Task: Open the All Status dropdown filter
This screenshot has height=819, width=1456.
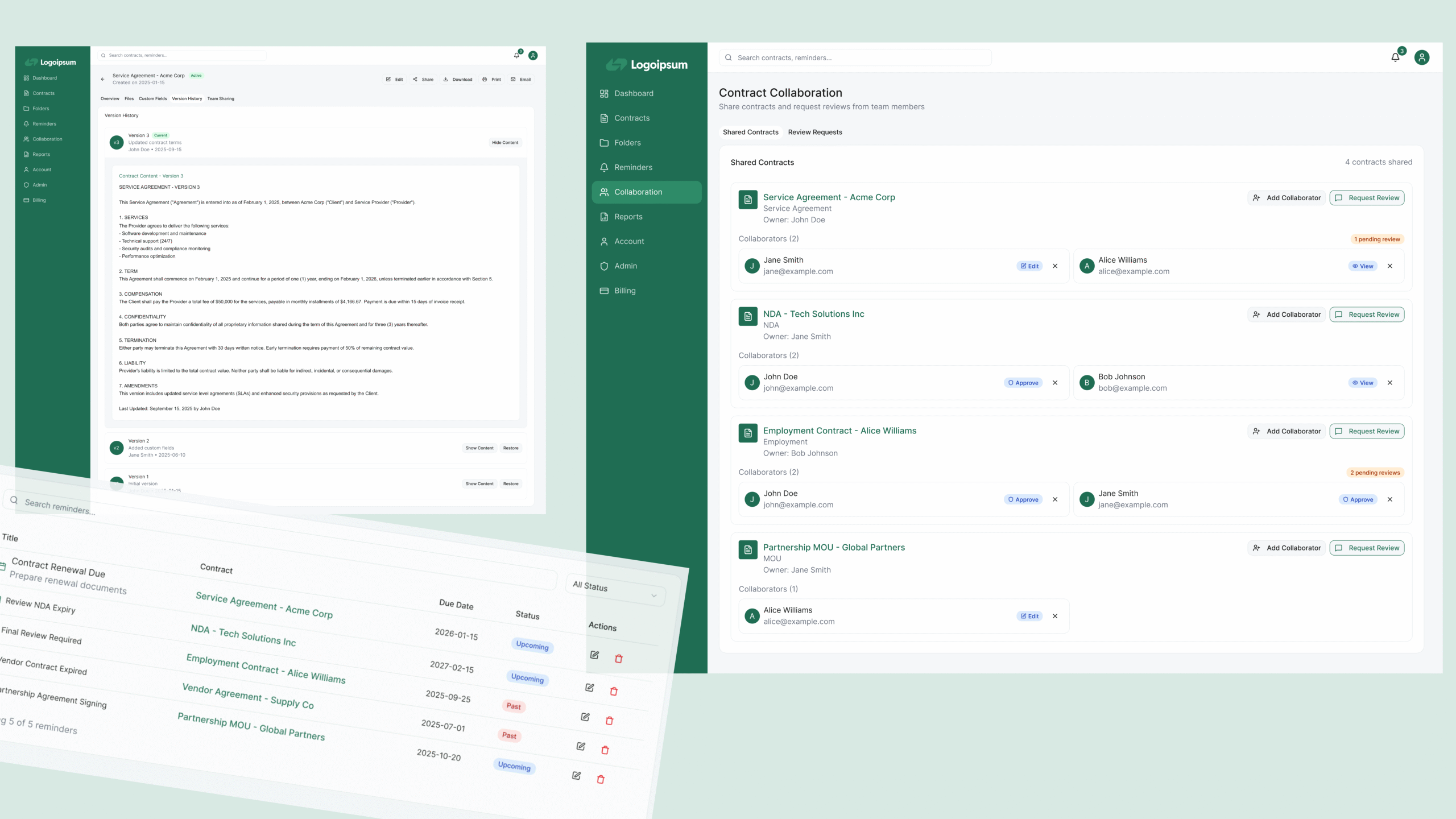Action: point(615,590)
